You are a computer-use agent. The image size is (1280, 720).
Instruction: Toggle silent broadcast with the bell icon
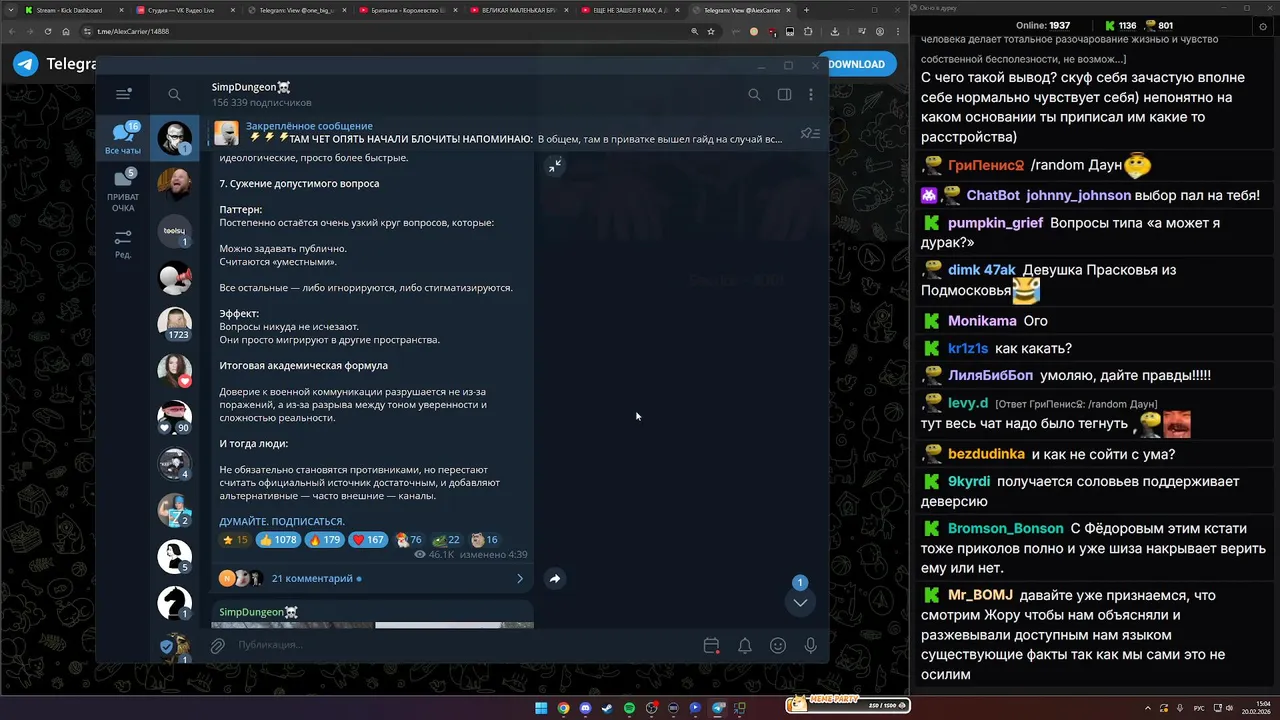point(744,646)
